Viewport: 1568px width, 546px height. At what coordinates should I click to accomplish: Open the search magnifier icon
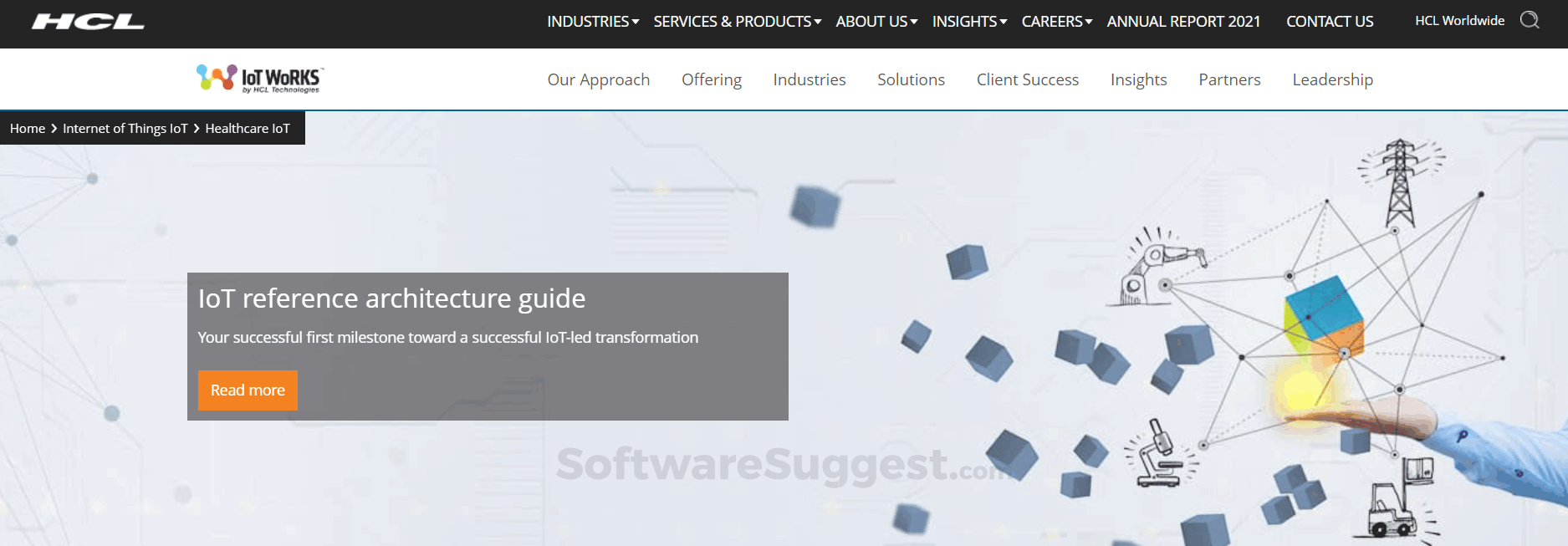1529,20
